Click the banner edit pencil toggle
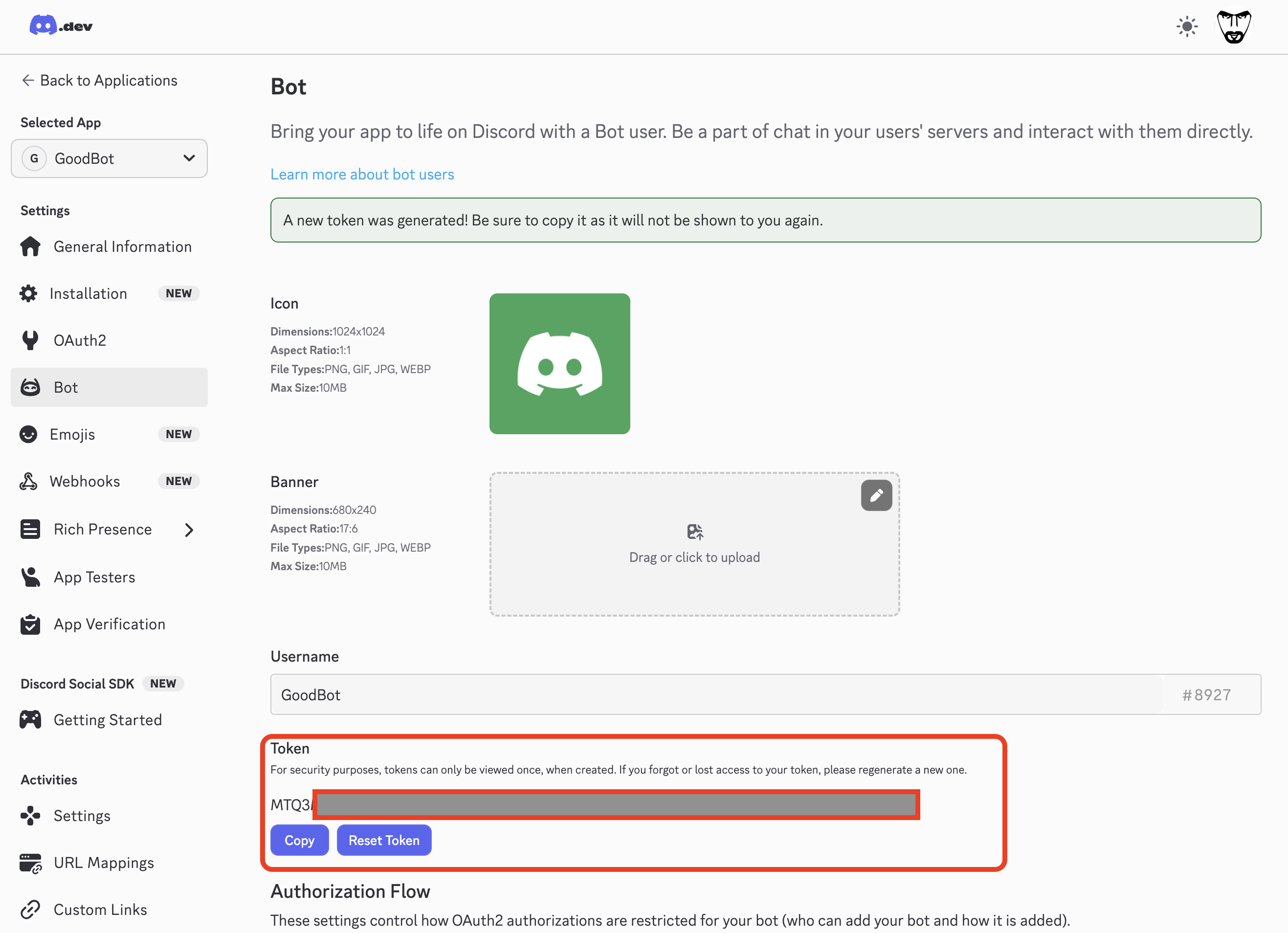The image size is (1288, 933). (x=876, y=495)
